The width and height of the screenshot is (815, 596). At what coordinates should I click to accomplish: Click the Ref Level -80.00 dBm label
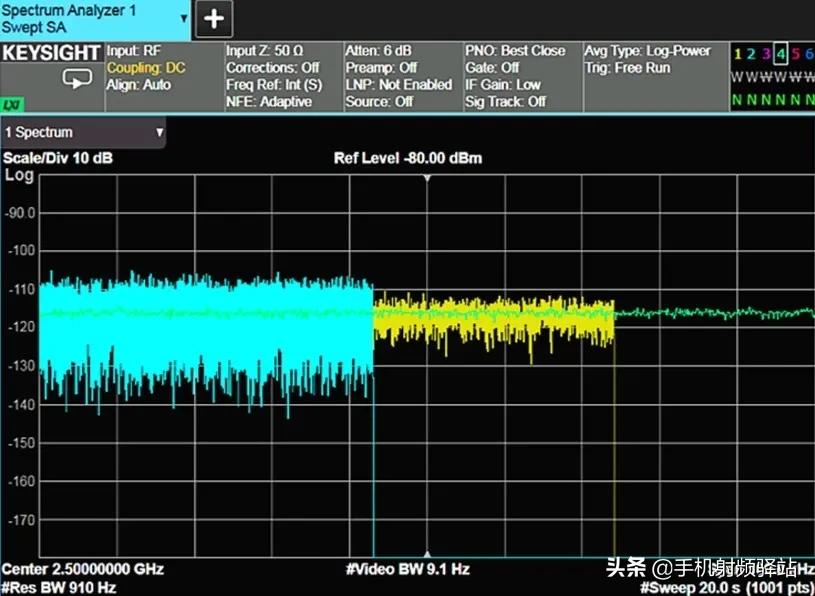(408, 158)
